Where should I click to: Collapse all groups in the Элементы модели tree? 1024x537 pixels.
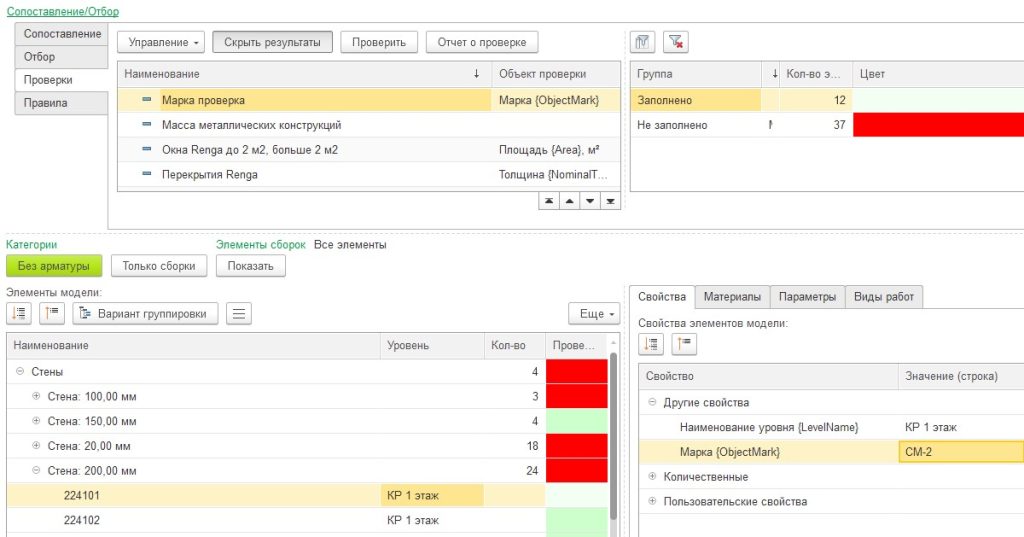(52, 314)
